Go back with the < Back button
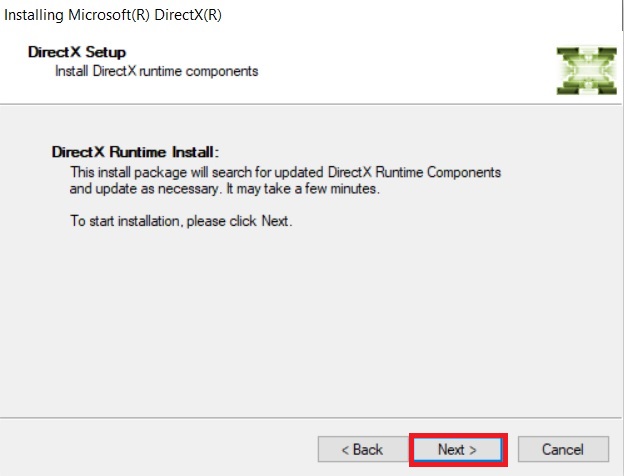Viewport: 624px width, 476px height. click(x=363, y=450)
